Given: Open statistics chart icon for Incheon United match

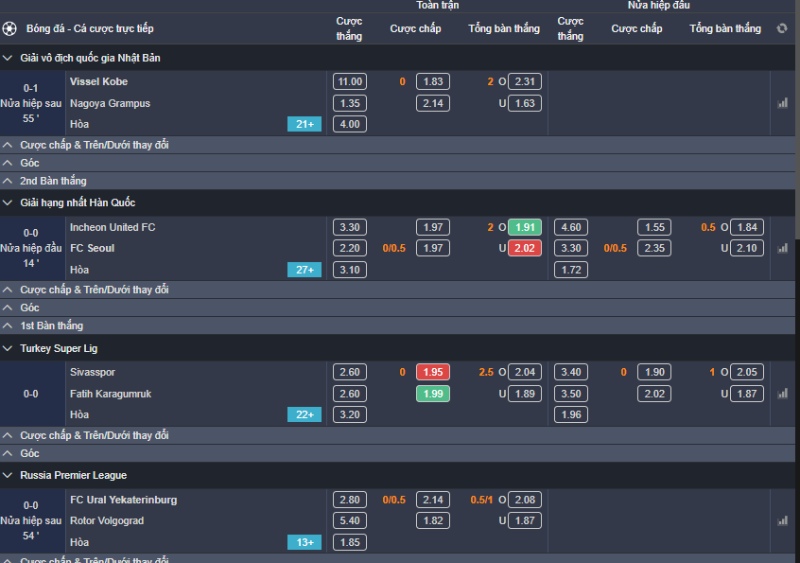Looking at the screenshot, I should (782, 248).
